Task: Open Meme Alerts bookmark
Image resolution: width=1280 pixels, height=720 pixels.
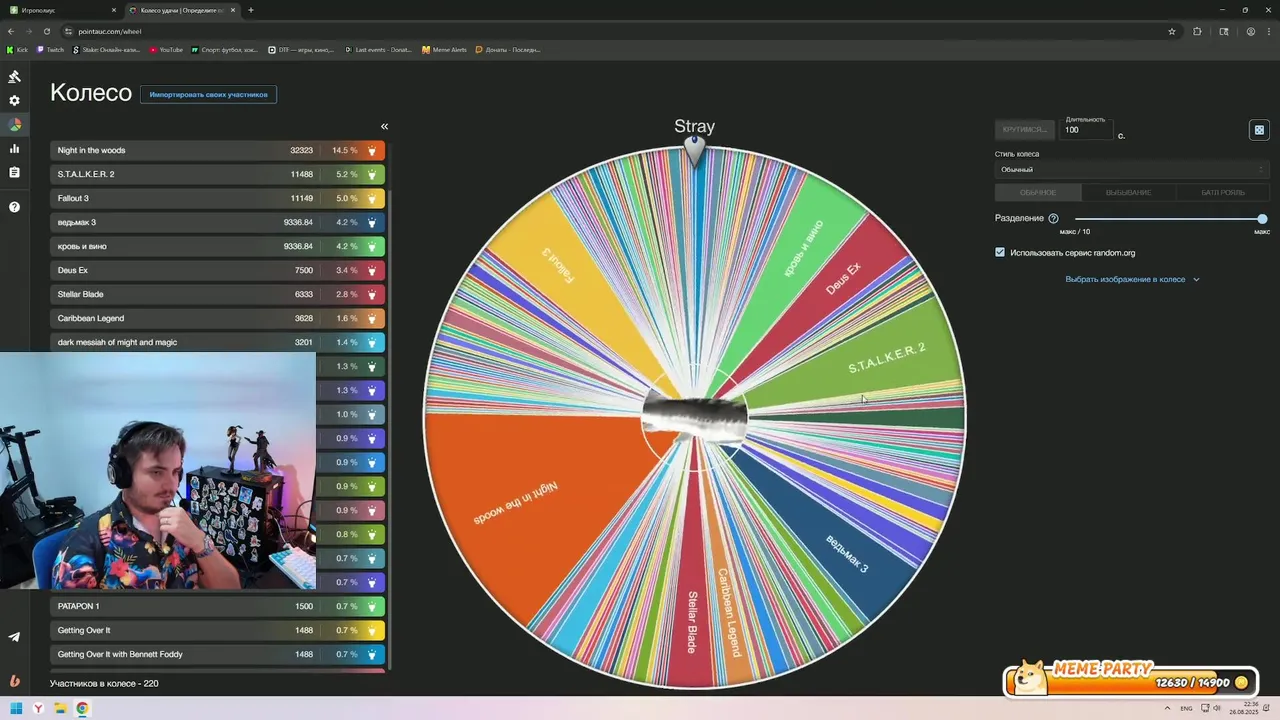Action: coord(445,49)
